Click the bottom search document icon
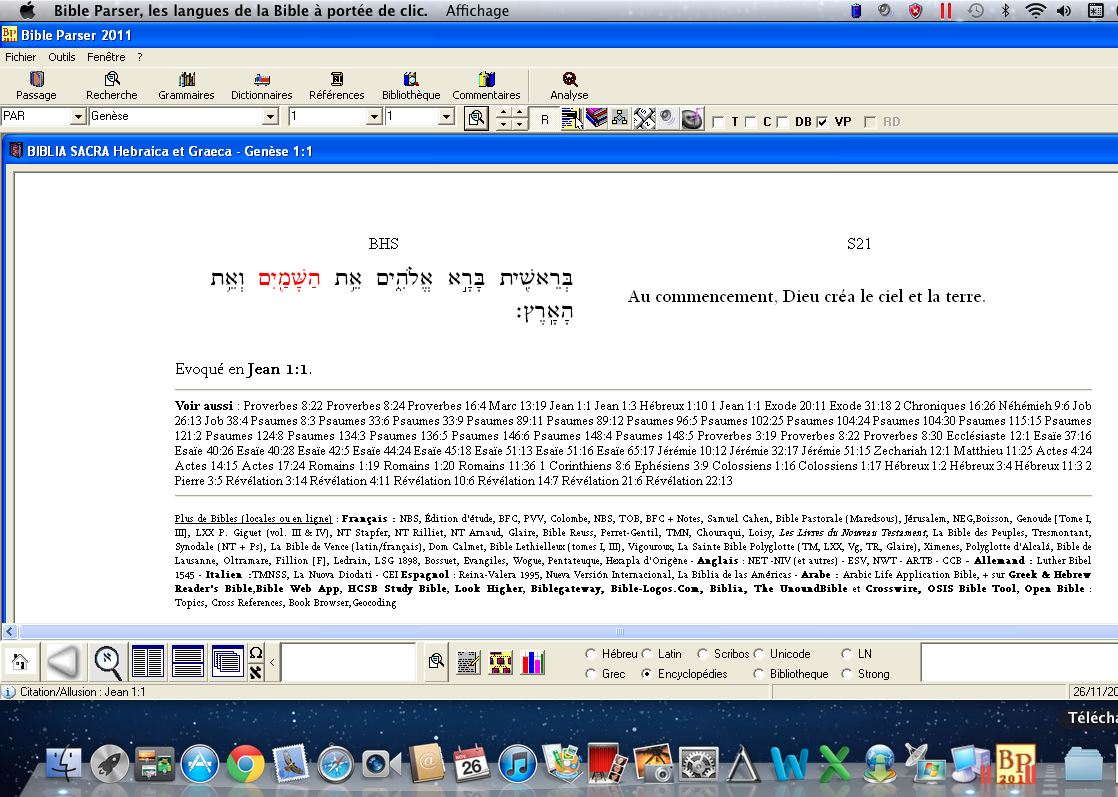 coord(436,662)
